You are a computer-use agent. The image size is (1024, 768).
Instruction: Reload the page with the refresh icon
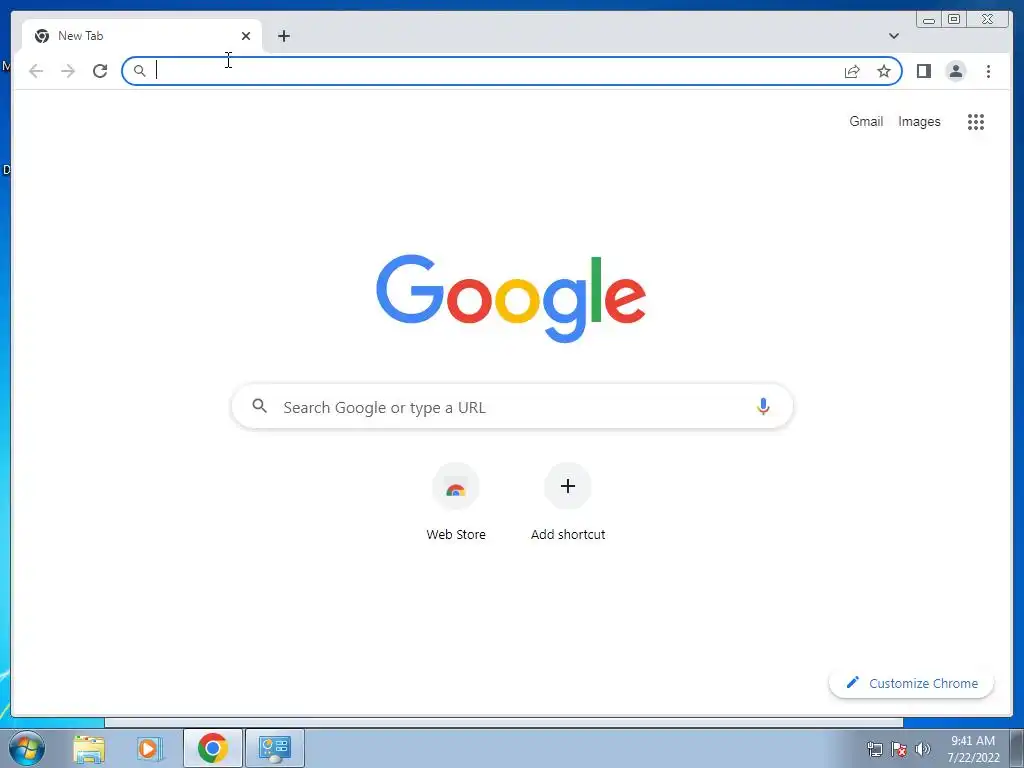[100, 71]
